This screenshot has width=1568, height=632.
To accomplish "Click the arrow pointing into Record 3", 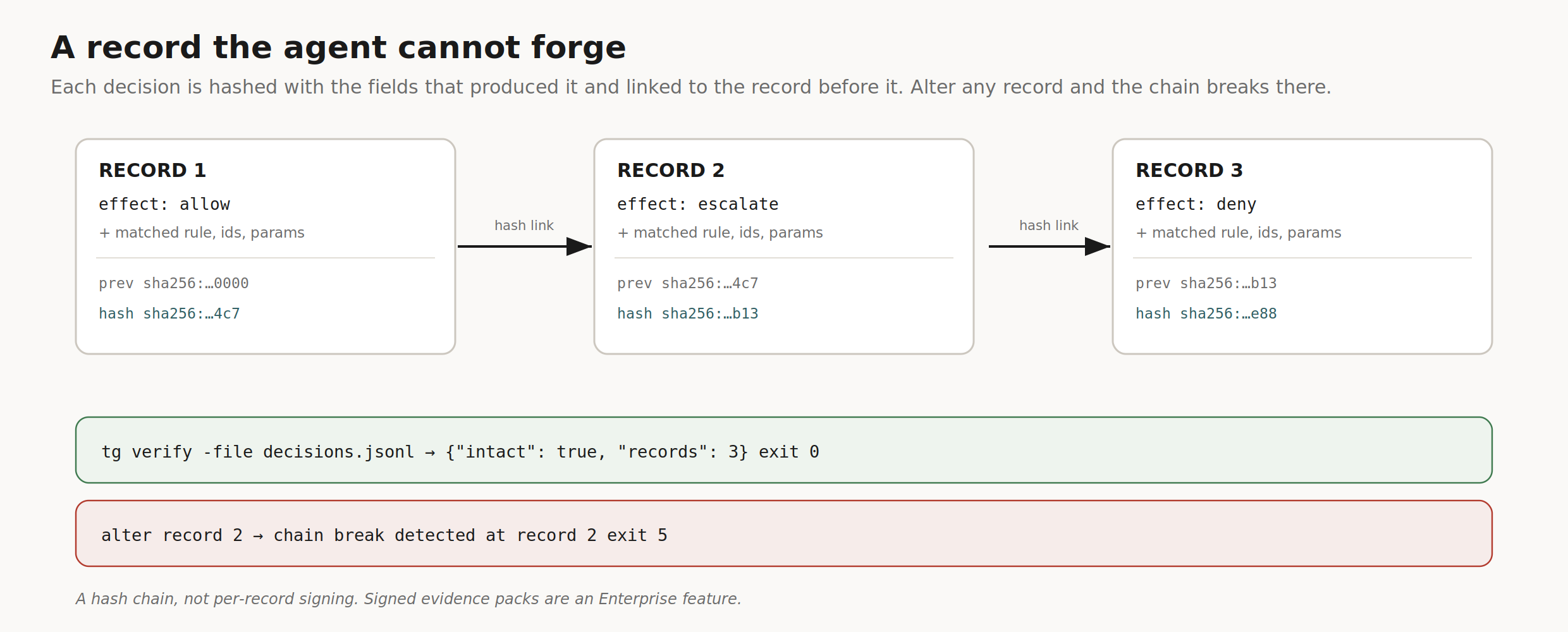I will [x=1050, y=246].
